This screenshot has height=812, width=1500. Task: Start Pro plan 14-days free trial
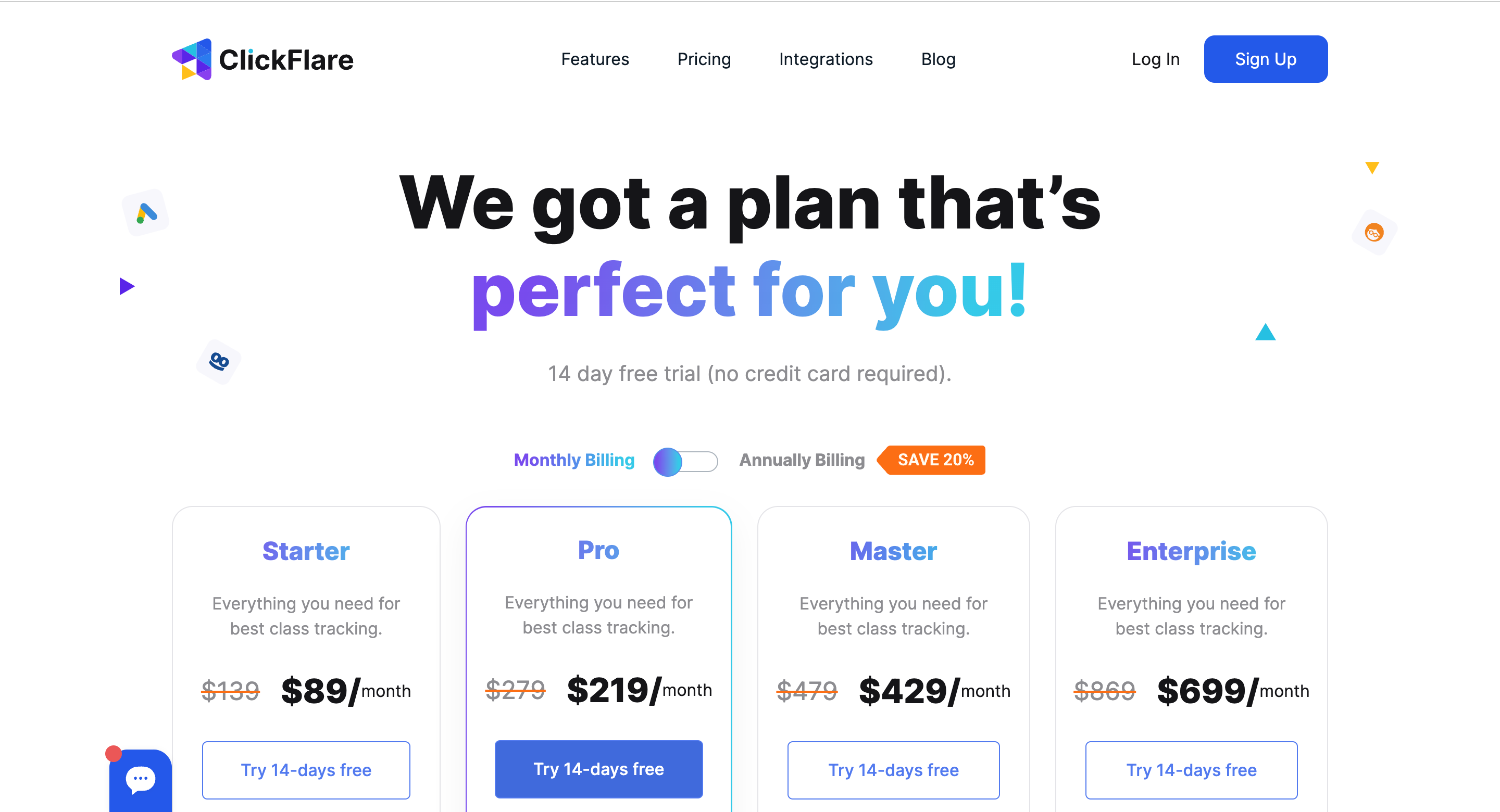pyautogui.click(x=598, y=769)
